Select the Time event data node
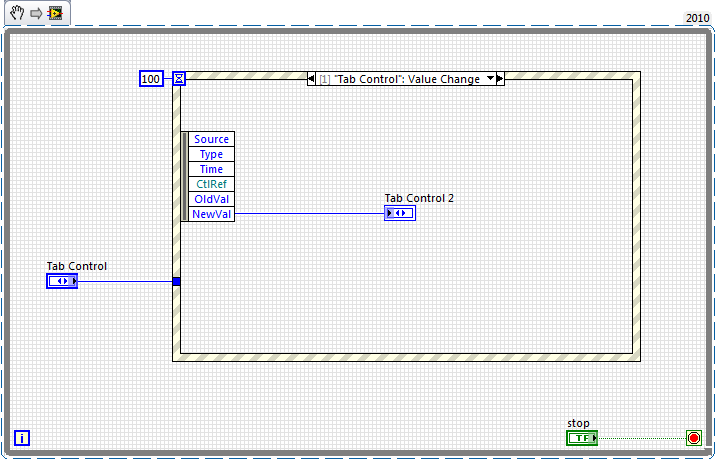The image size is (716, 460). [x=211, y=169]
